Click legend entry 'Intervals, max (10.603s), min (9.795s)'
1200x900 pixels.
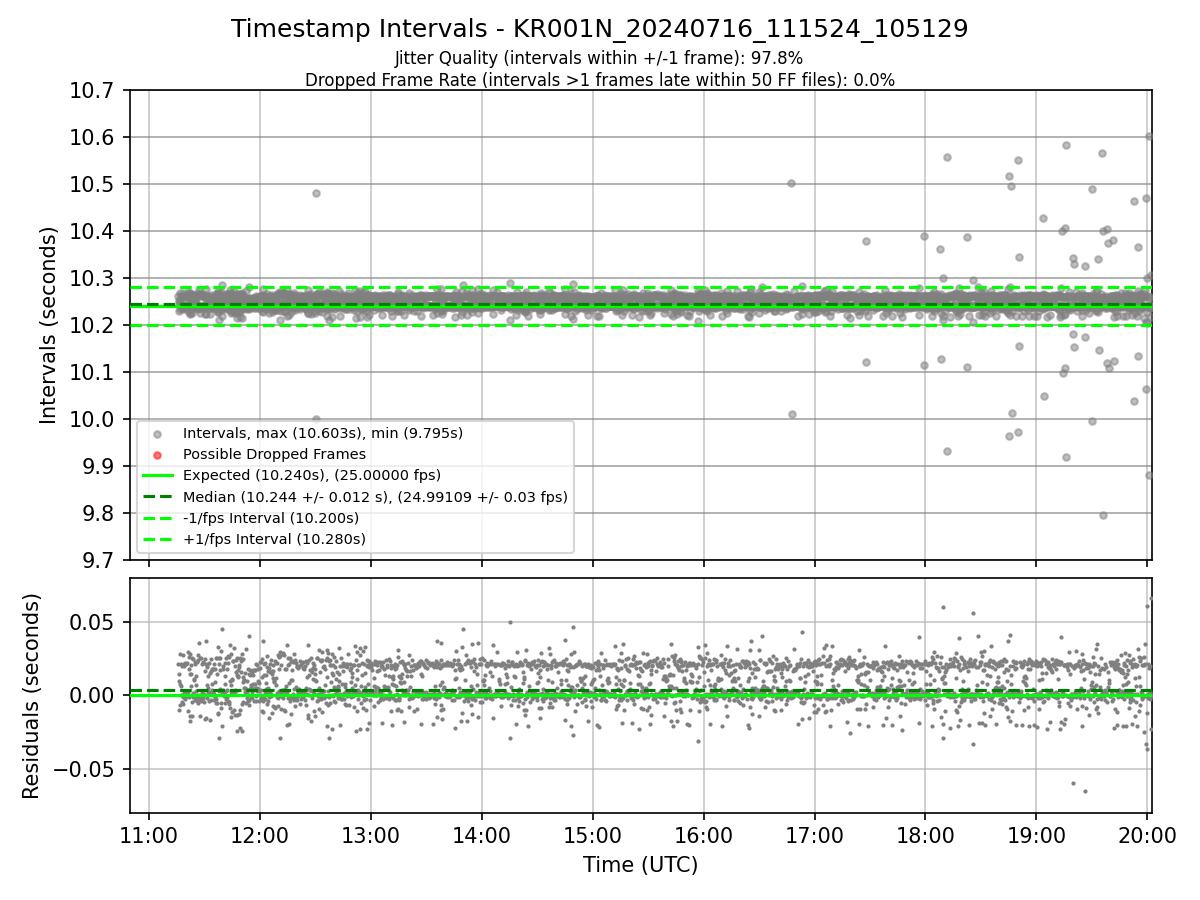[x=323, y=433]
